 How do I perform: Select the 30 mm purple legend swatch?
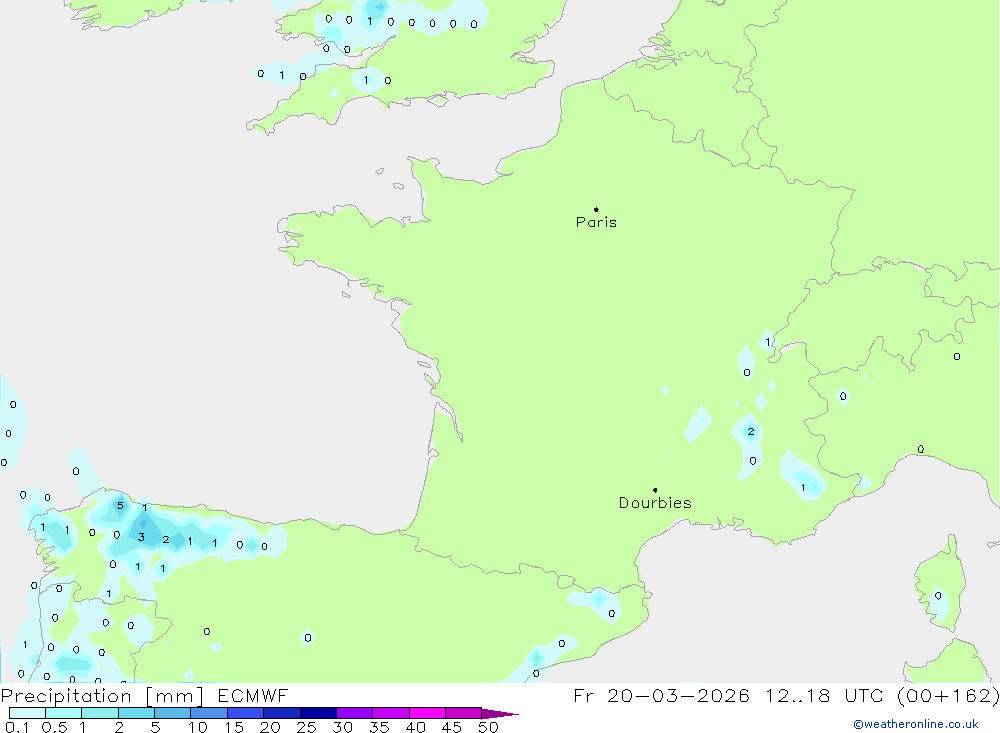point(354,713)
